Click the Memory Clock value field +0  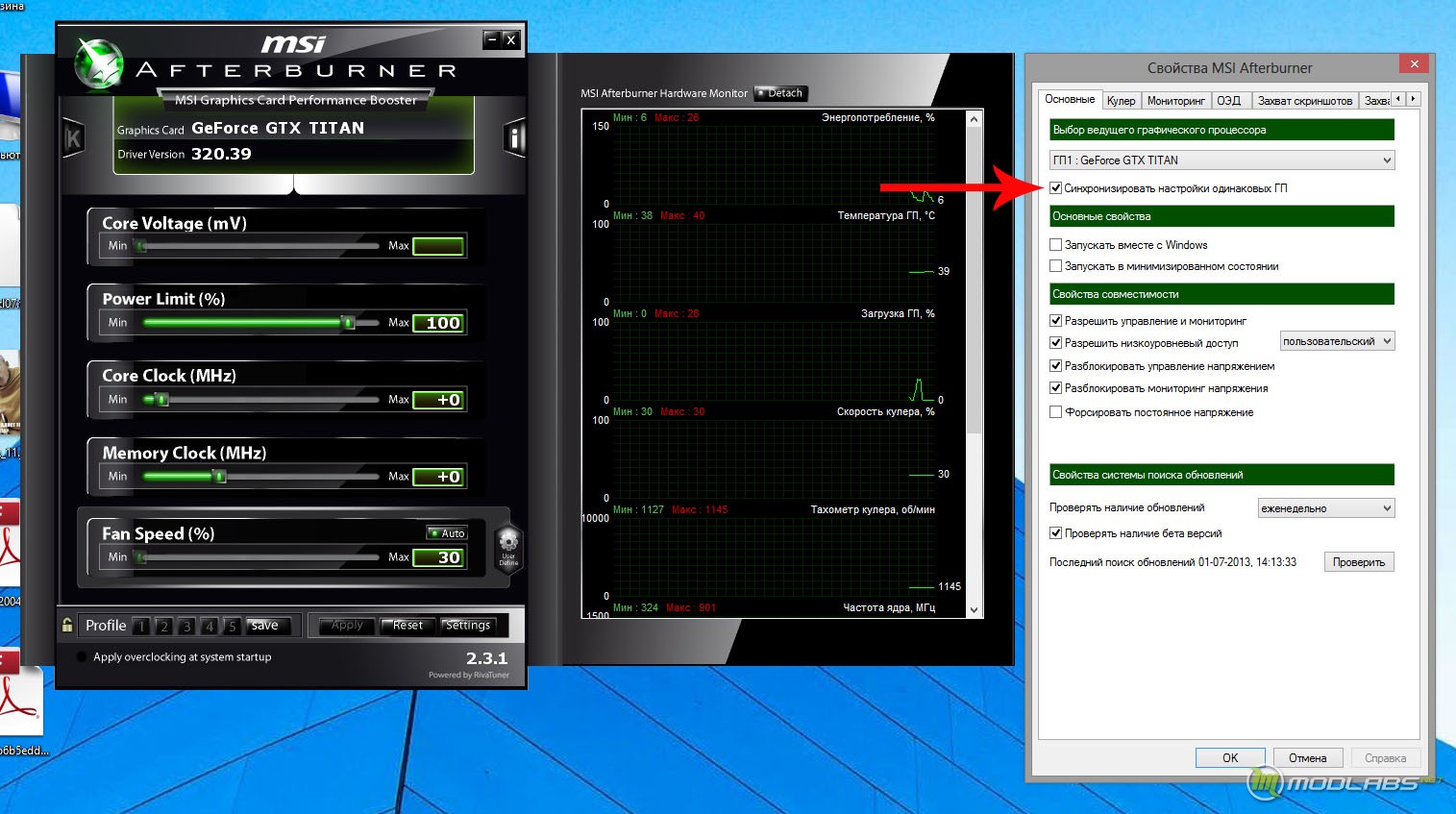439,477
